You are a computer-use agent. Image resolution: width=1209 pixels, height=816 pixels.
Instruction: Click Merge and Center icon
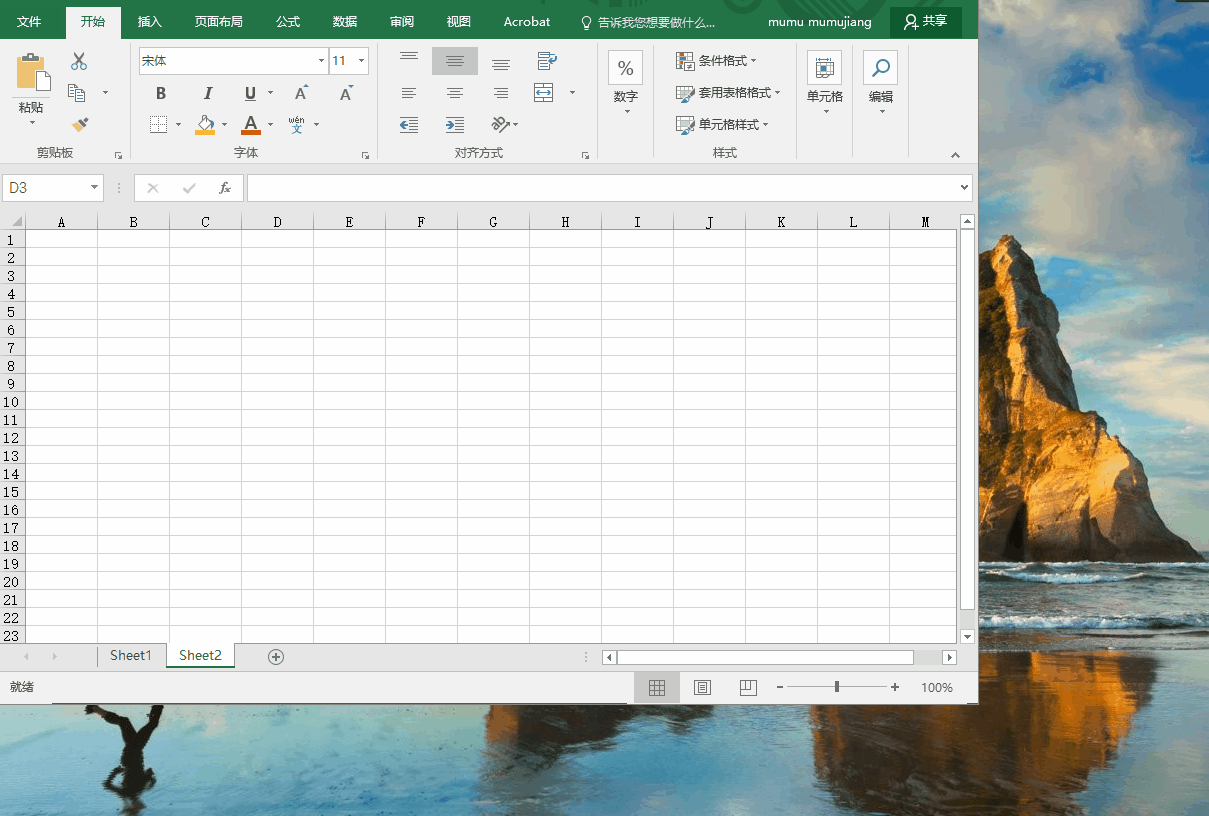click(544, 93)
